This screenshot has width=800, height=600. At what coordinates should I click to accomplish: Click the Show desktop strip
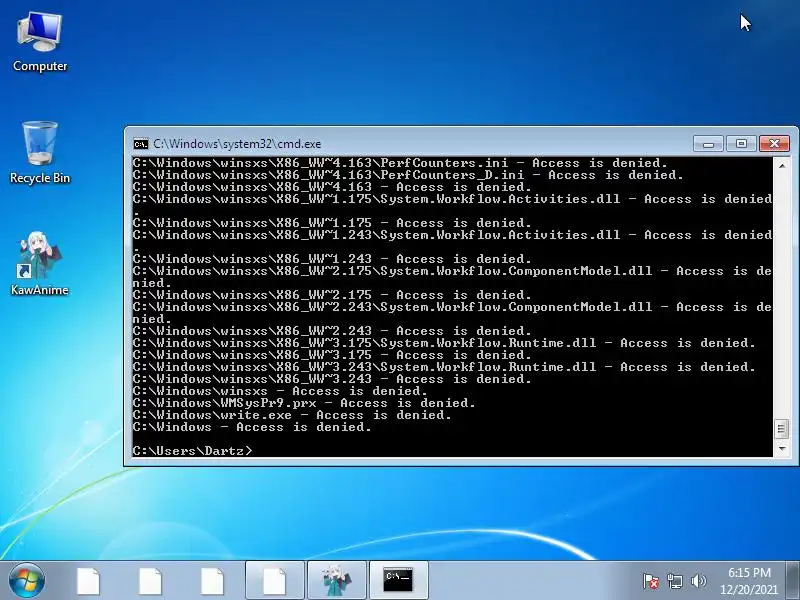[793, 581]
